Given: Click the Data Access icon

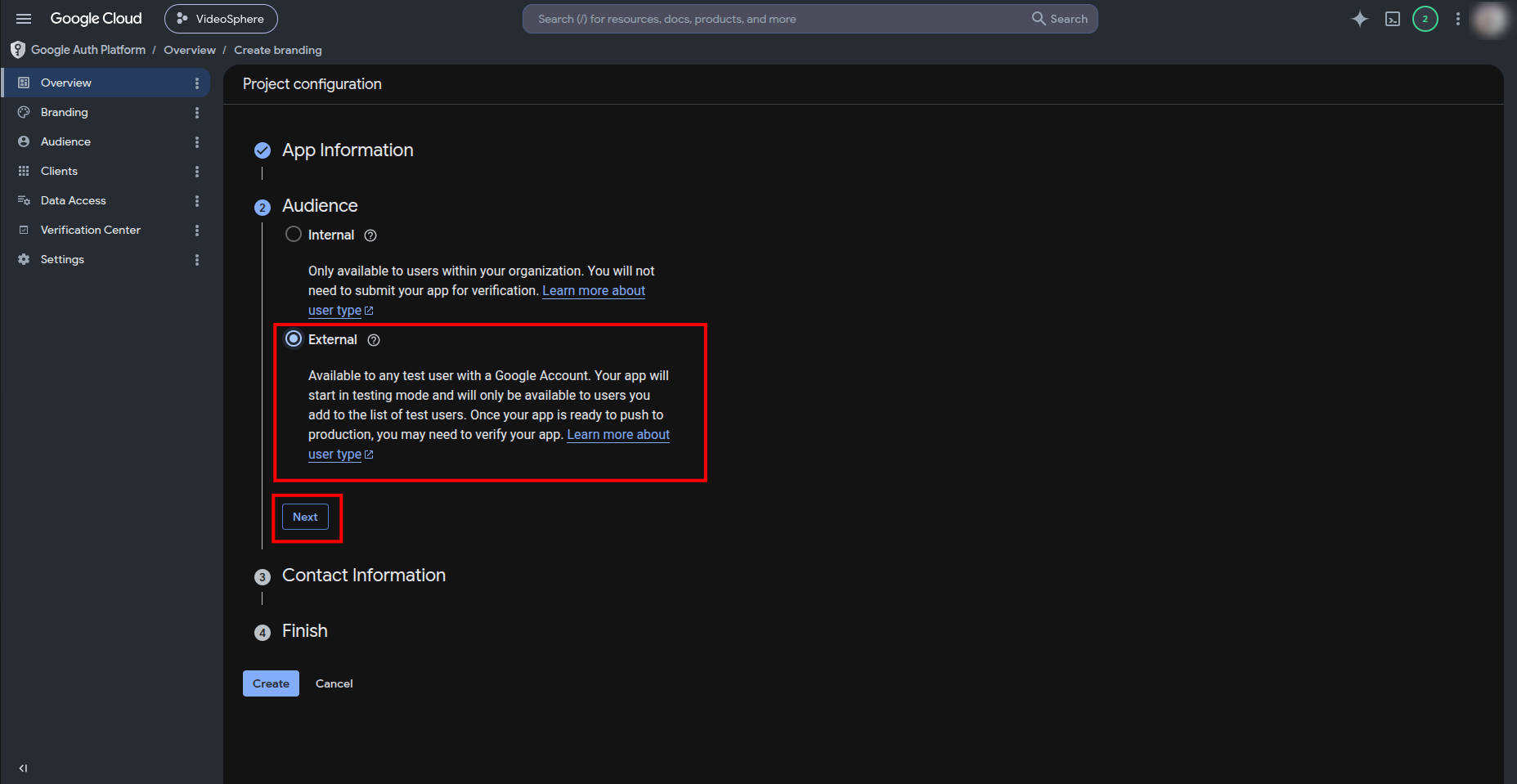Looking at the screenshot, I should tap(24, 200).
